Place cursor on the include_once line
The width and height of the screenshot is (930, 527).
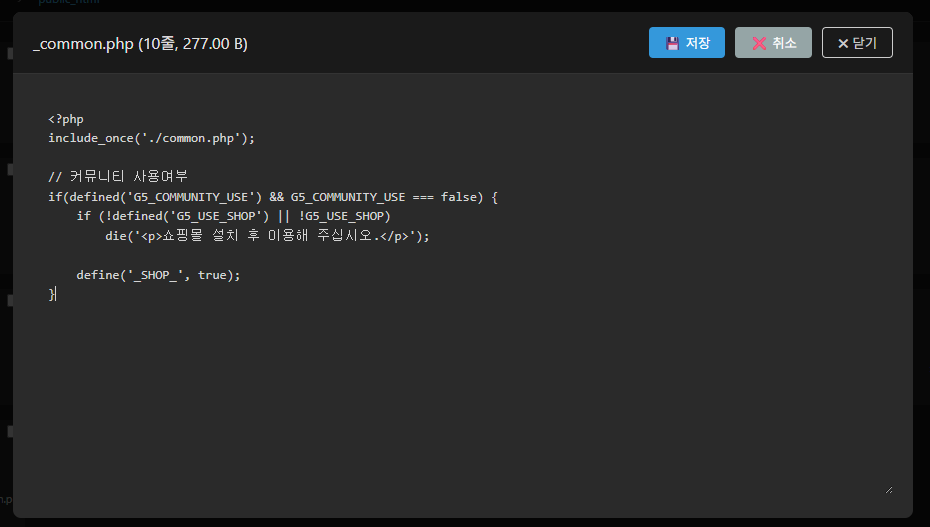(x=151, y=138)
